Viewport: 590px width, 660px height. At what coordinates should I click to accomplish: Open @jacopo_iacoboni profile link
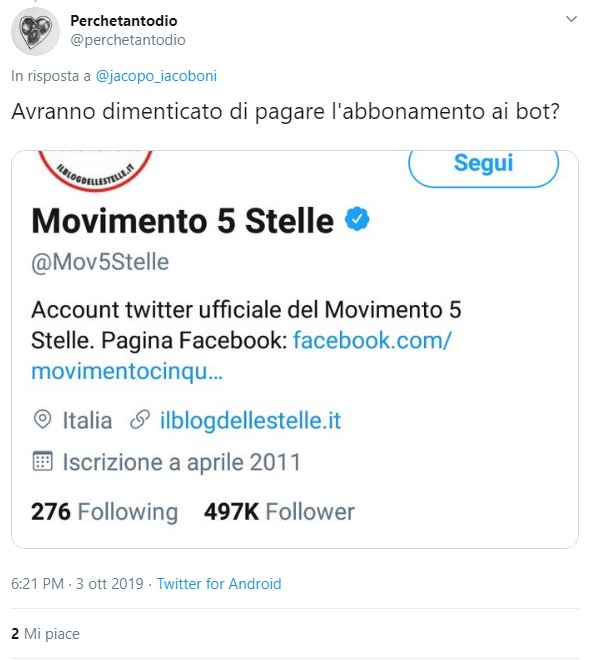[156, 76]
